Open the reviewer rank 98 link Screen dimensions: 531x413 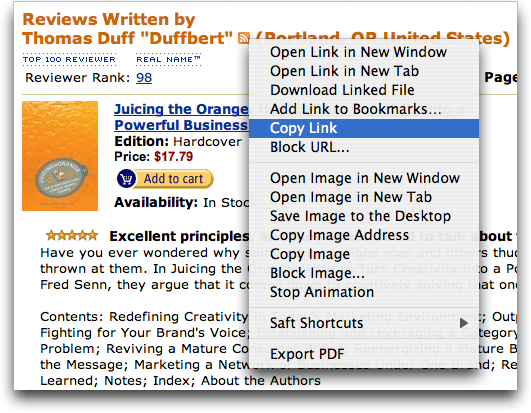tap(144, 78)
